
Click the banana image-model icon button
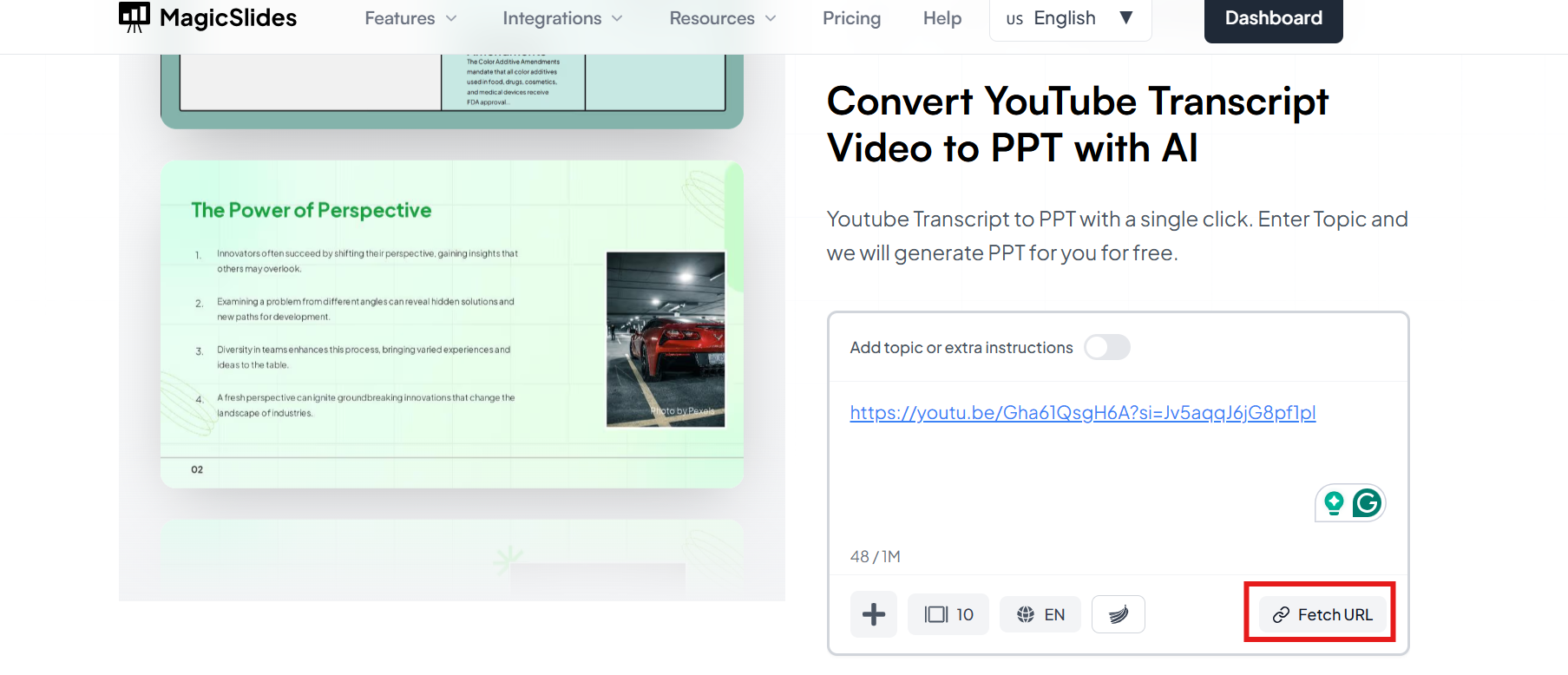click(x=1119, y=614)
